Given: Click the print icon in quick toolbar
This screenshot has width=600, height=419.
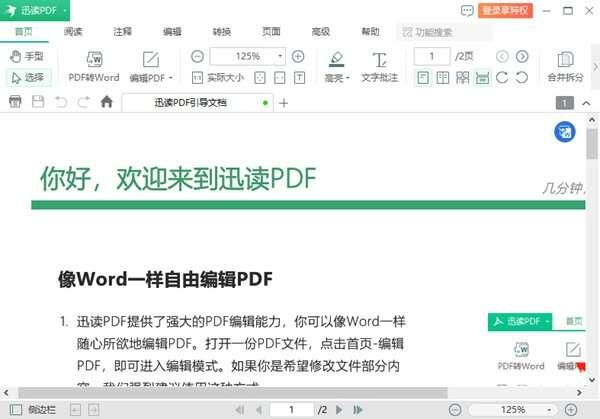Looking at the screenshot, I should 15,102.
